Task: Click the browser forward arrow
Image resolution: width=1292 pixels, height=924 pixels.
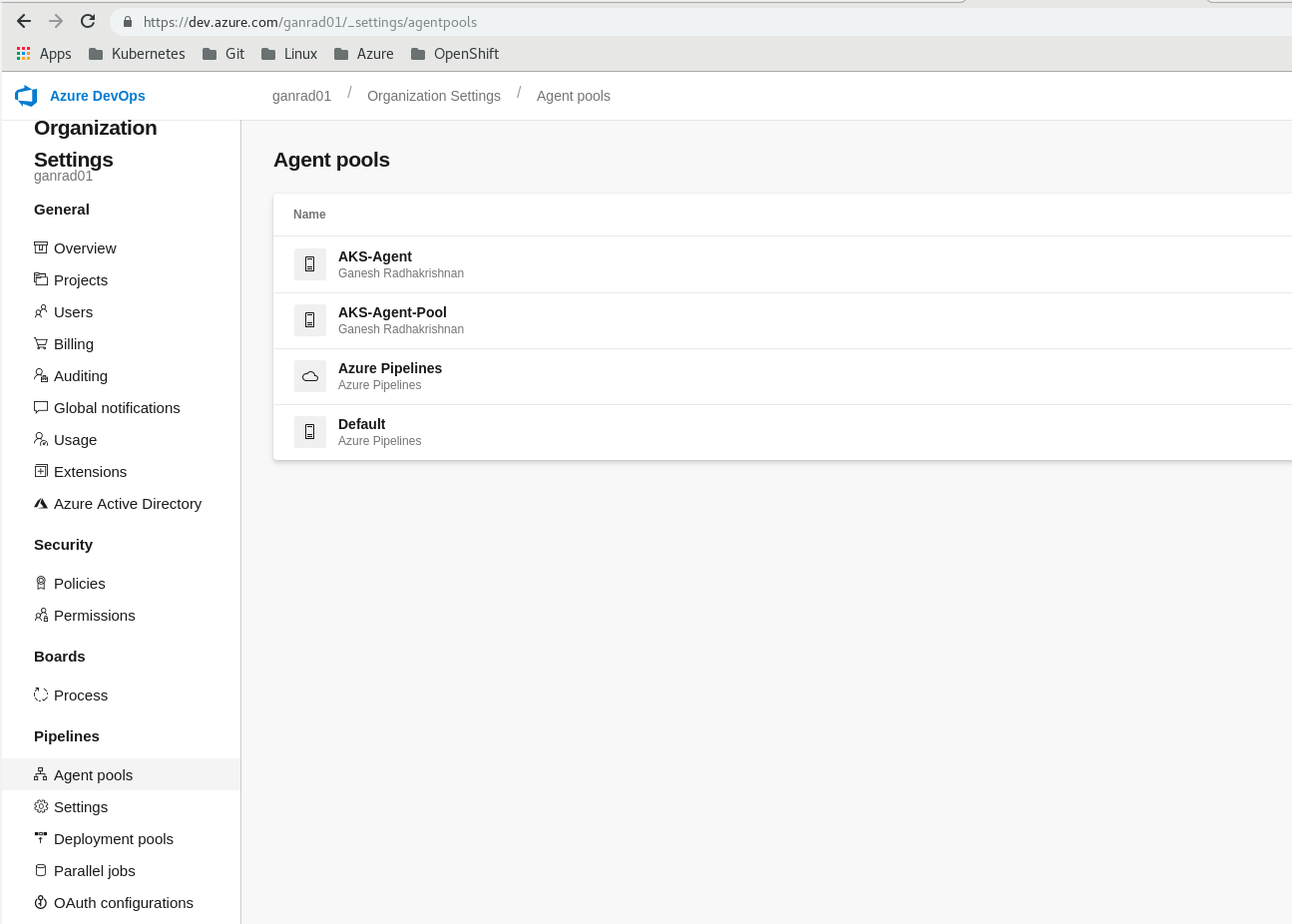Action: coord(56,21)
